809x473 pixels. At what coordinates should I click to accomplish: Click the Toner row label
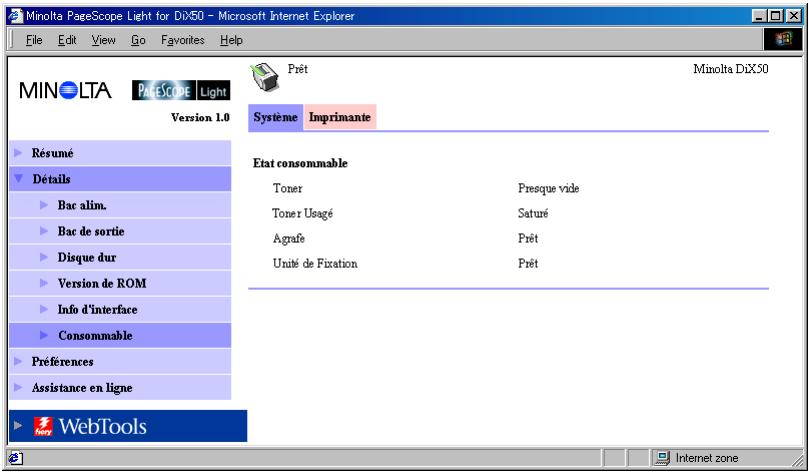287,188
